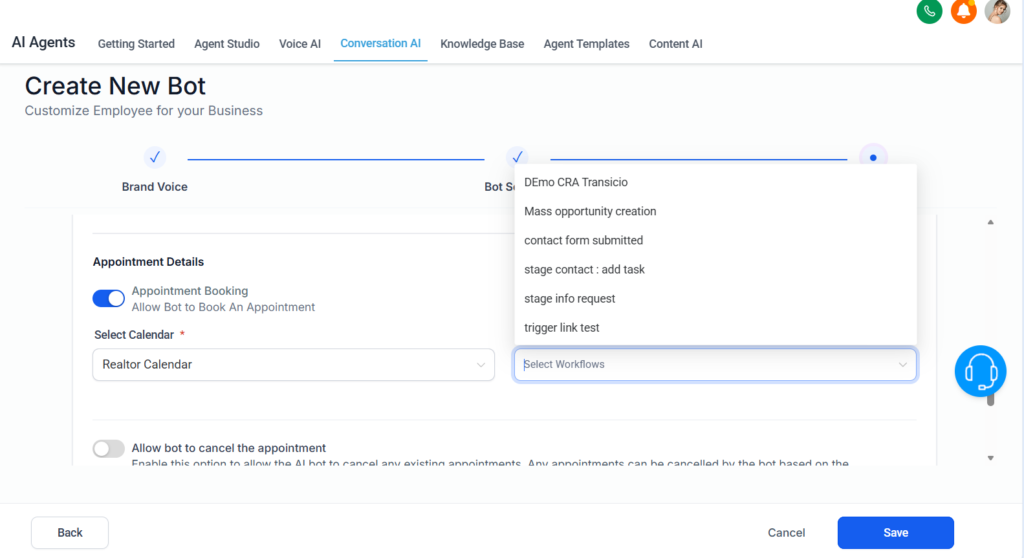Click scroll down arrow in form panel
1024x558 pixels.
pyautogui.click(x=990, y=458)
